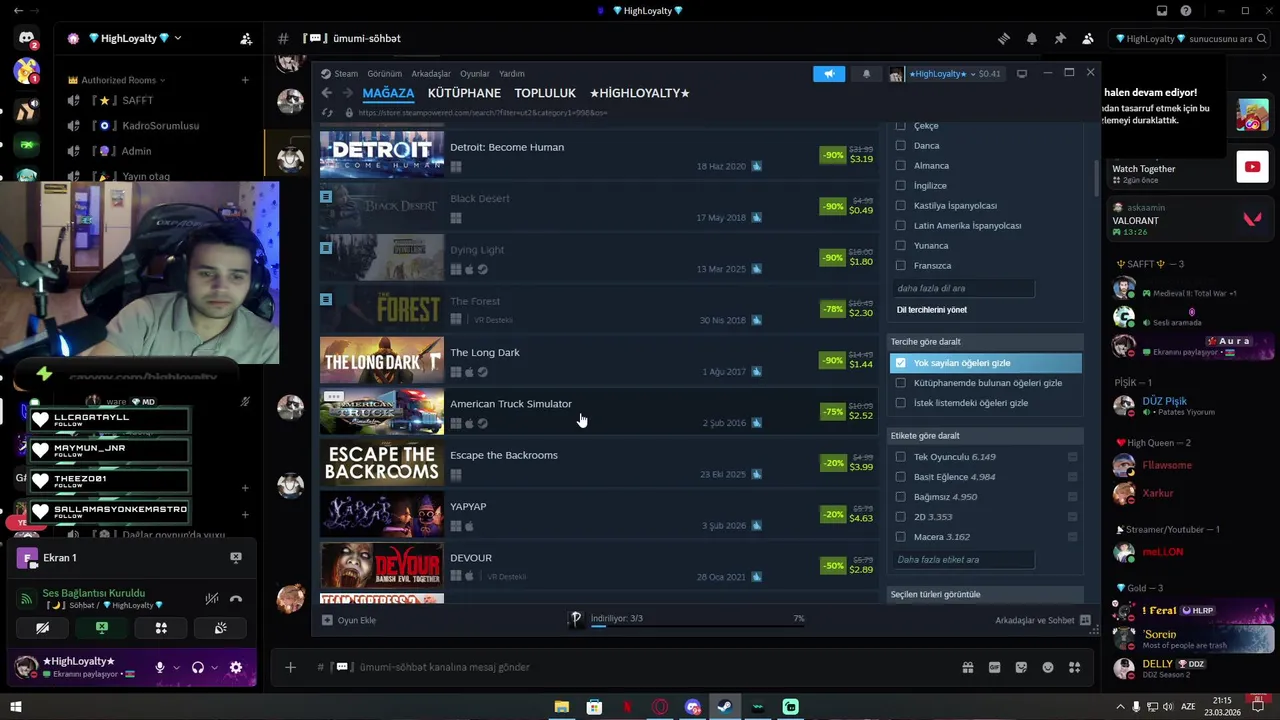Screen dimensions: 1280x720
Task: Uncheck Yok sayılan öğeleri gizle
Action: click(x=900, y=363)
